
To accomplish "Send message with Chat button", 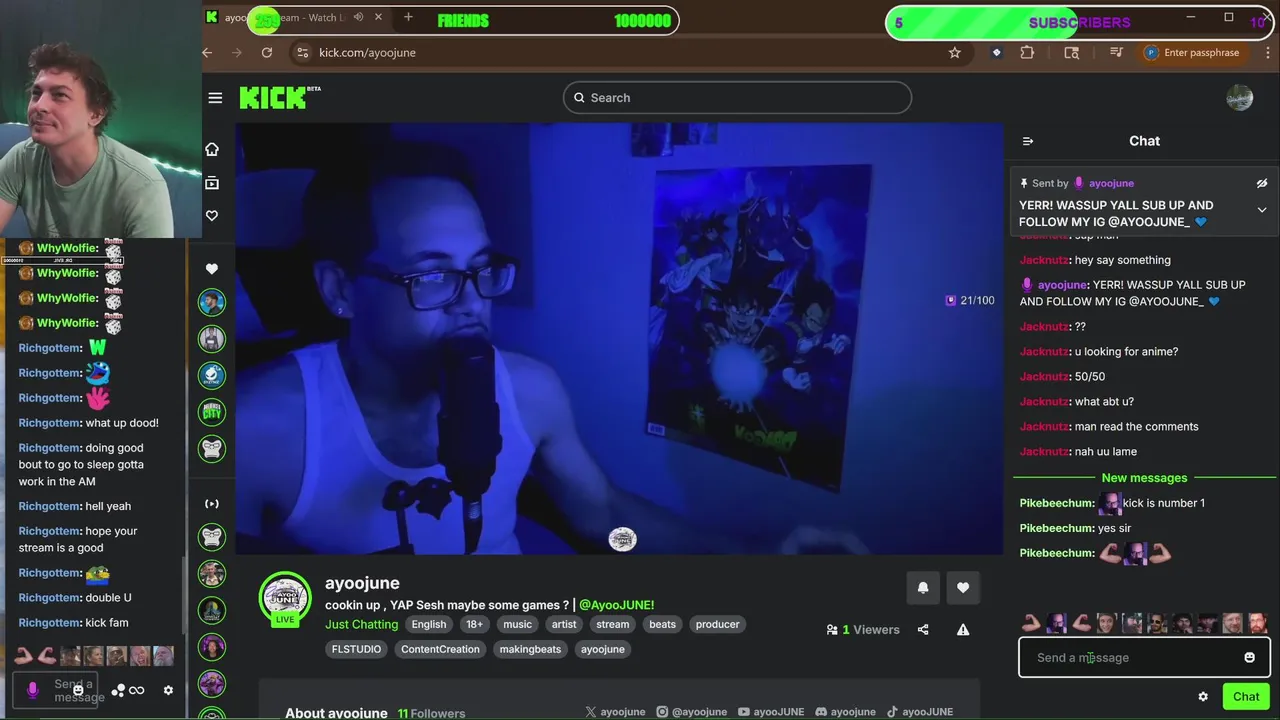I will 1246,697.
